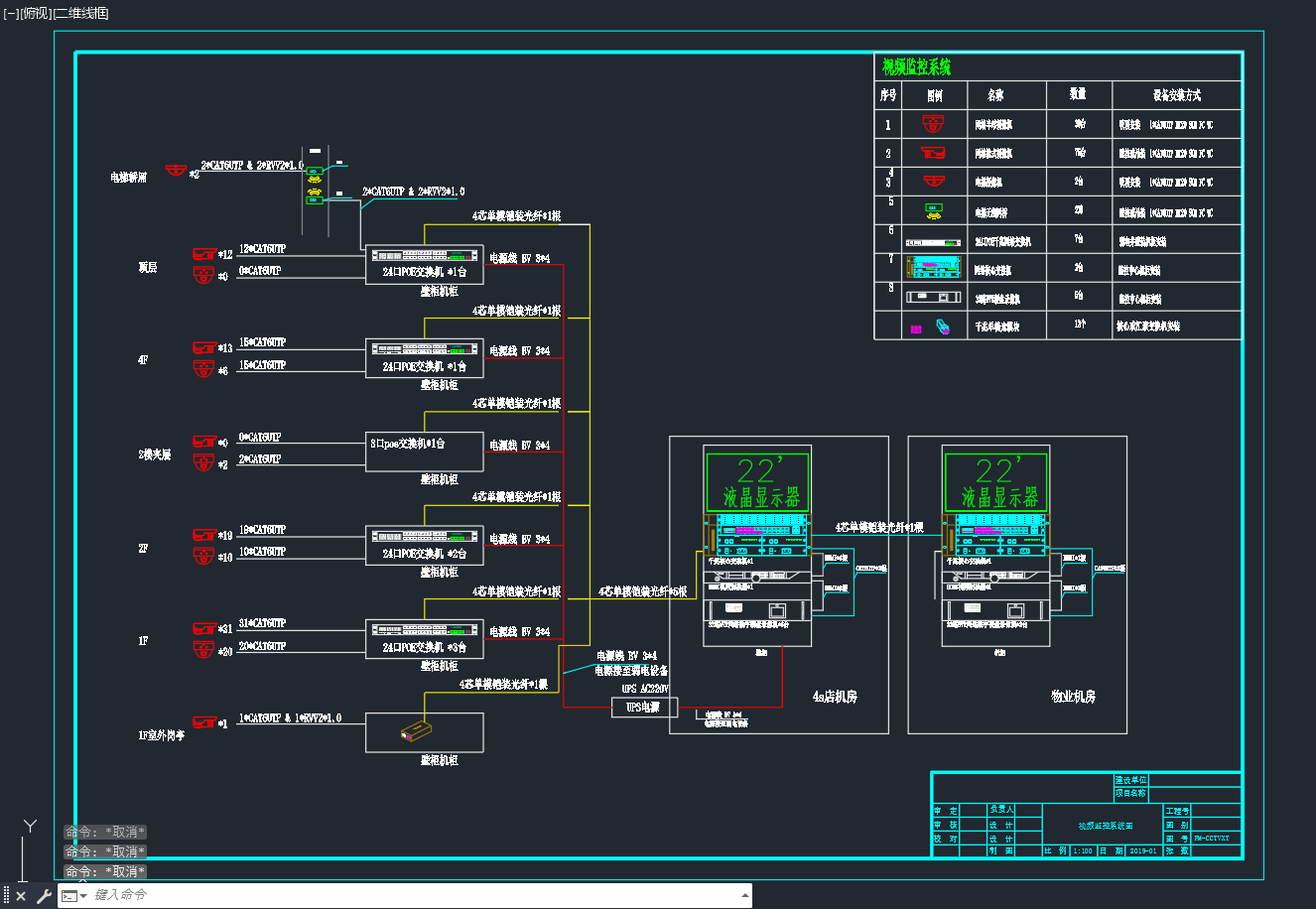1316x909 pixels.
Task: Select the 24口POE交换机 *3台 label
Action: (425, 647)
